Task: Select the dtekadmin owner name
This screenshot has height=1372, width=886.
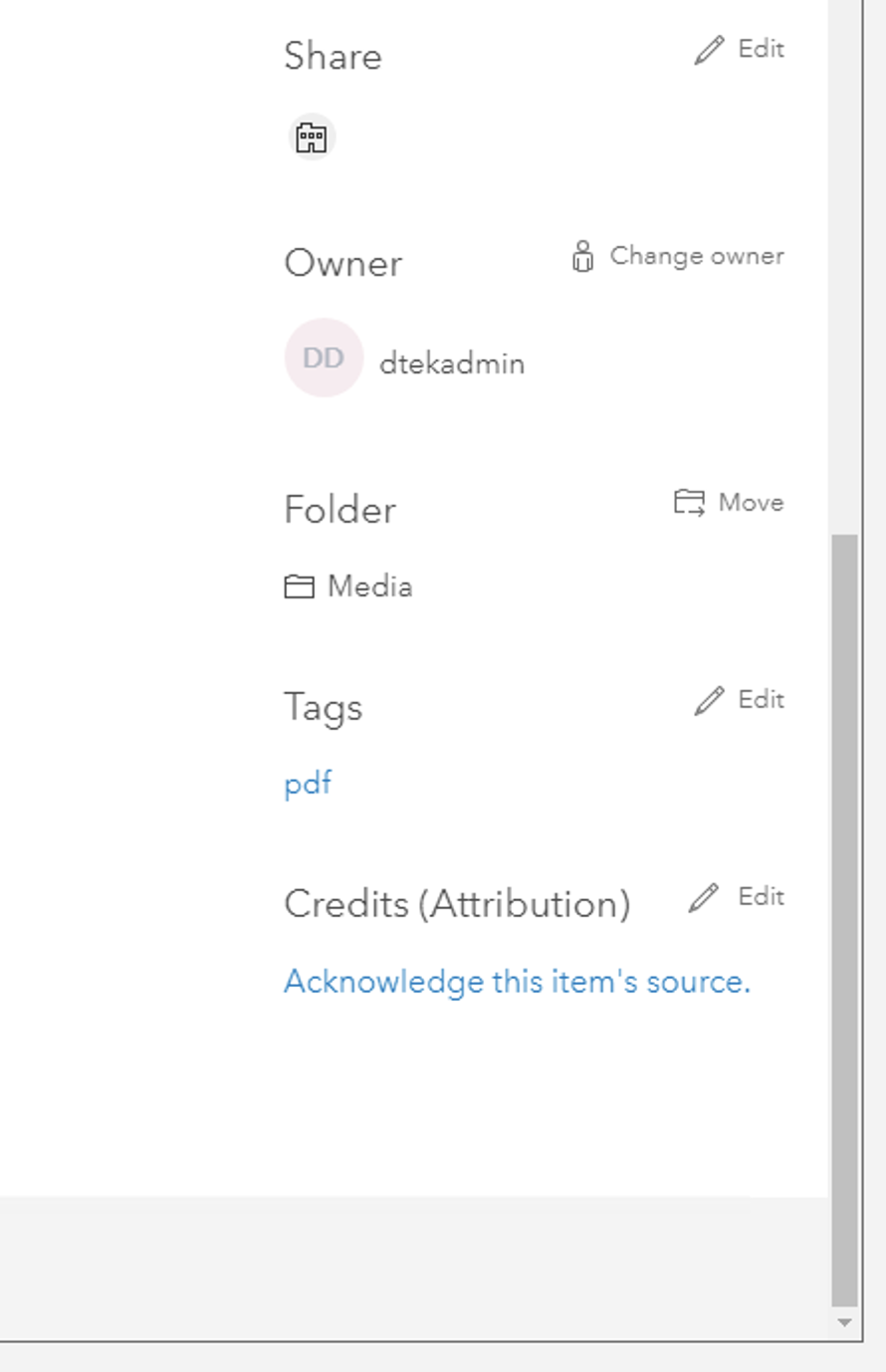Action: [452, 363]
